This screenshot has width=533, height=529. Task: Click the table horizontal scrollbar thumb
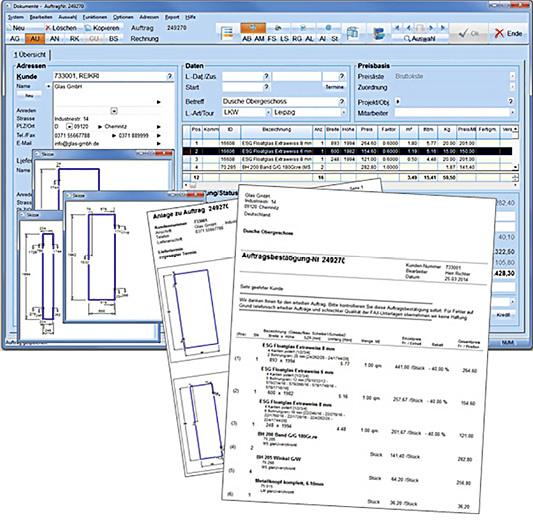click(193, 185)
